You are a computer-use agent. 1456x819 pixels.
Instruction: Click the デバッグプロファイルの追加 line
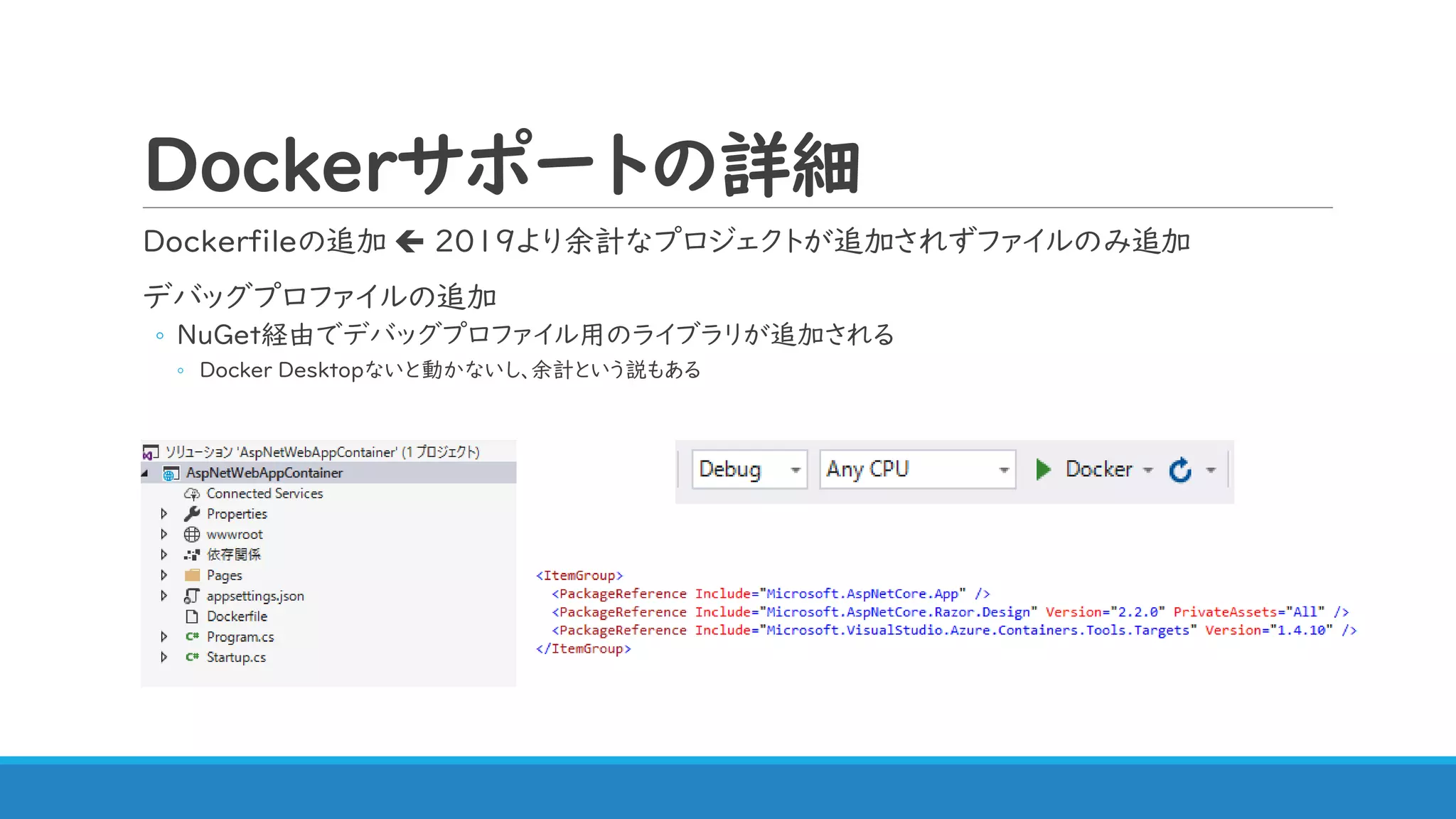click(x=320, y=296)
